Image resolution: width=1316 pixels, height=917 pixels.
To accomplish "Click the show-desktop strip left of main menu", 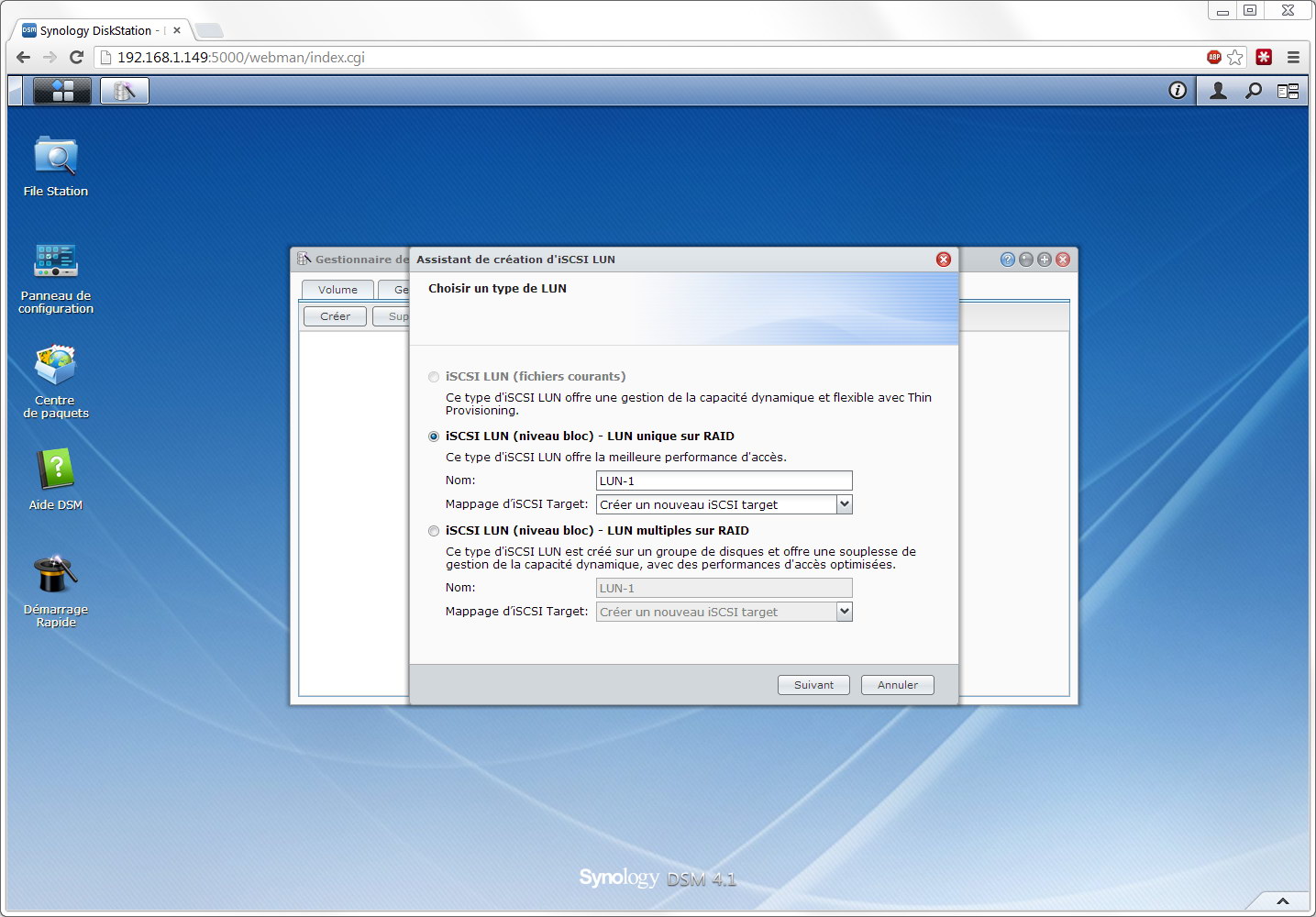I will (16, 90).
